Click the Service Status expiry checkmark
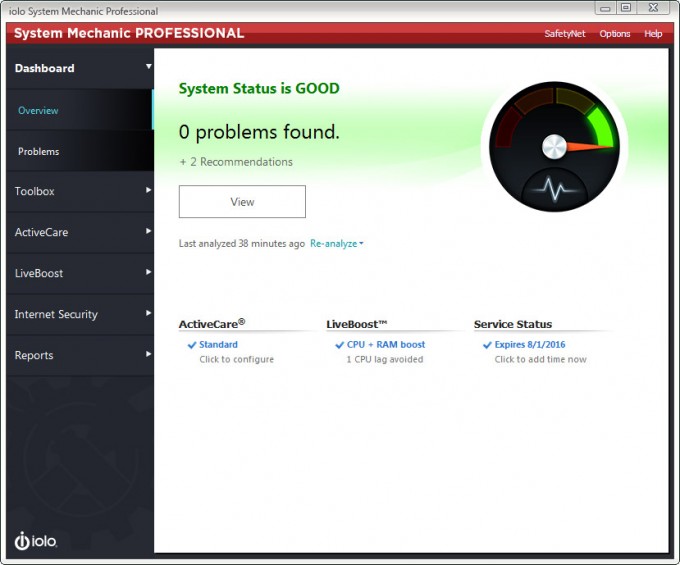 pyautogui.click(x=487, y=345)
